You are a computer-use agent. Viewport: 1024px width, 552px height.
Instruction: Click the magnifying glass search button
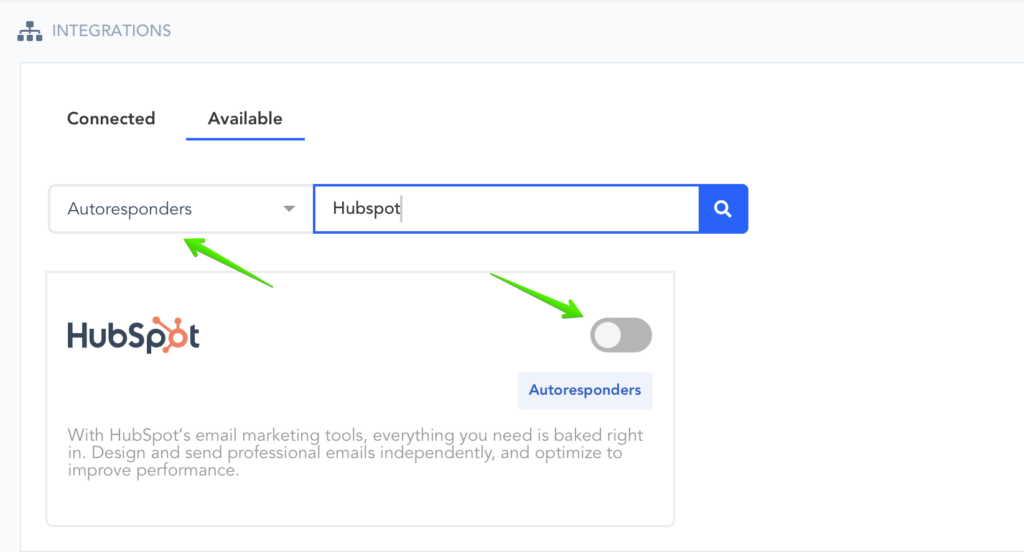[x=723, y=209]
